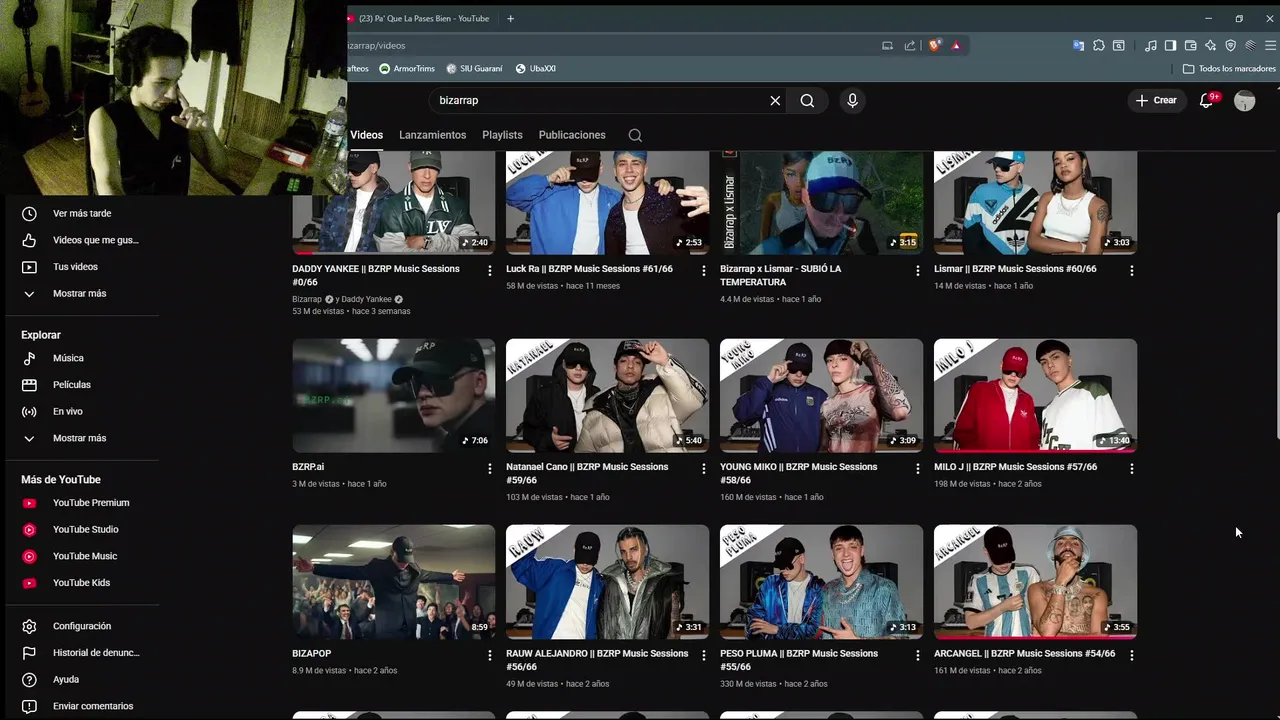
Task: Play YOUNG MIKO #58/66 video thumbnail
Action: point(821,396)
